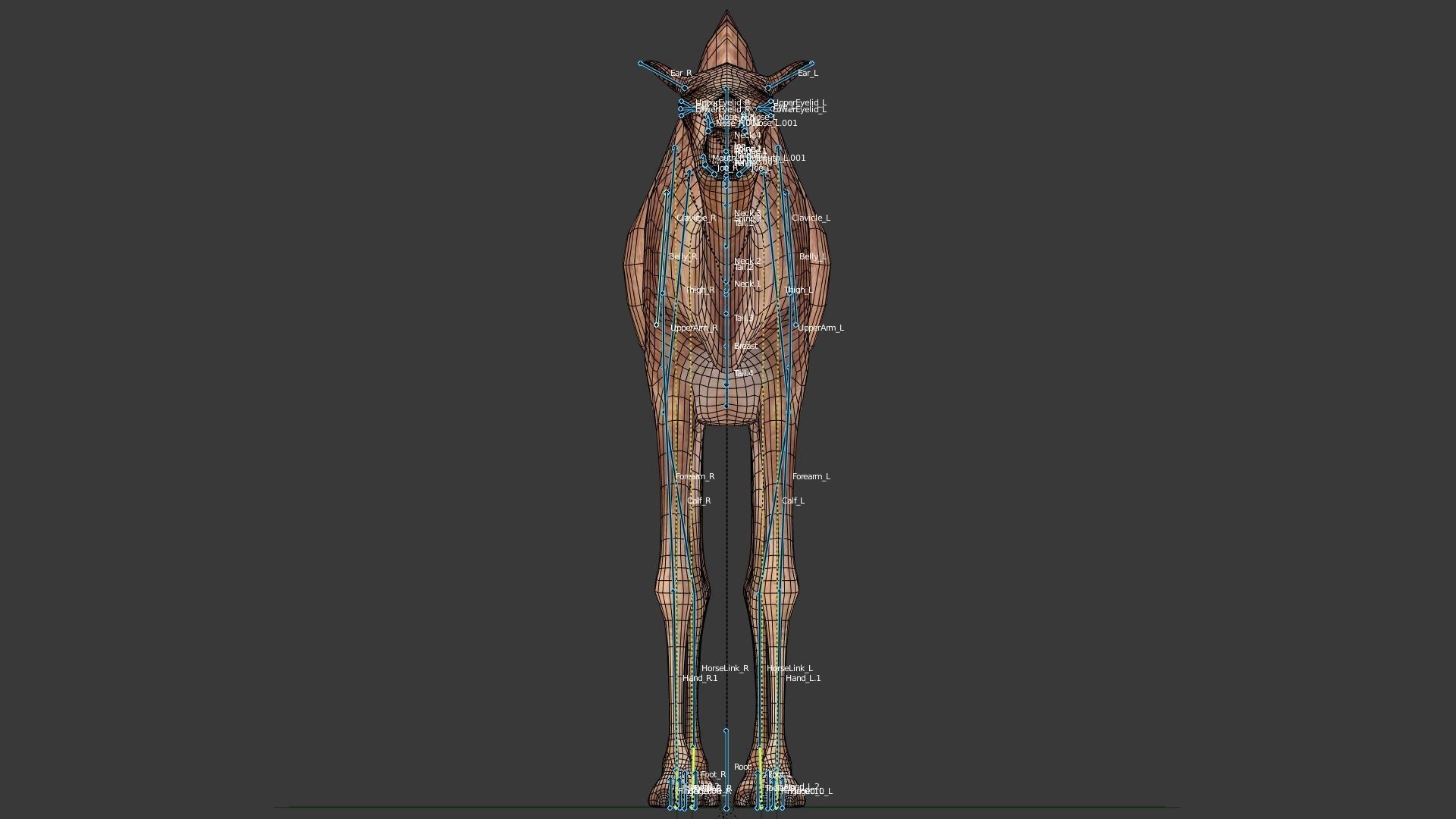Click the Joe_R bone label

(727, 168)
